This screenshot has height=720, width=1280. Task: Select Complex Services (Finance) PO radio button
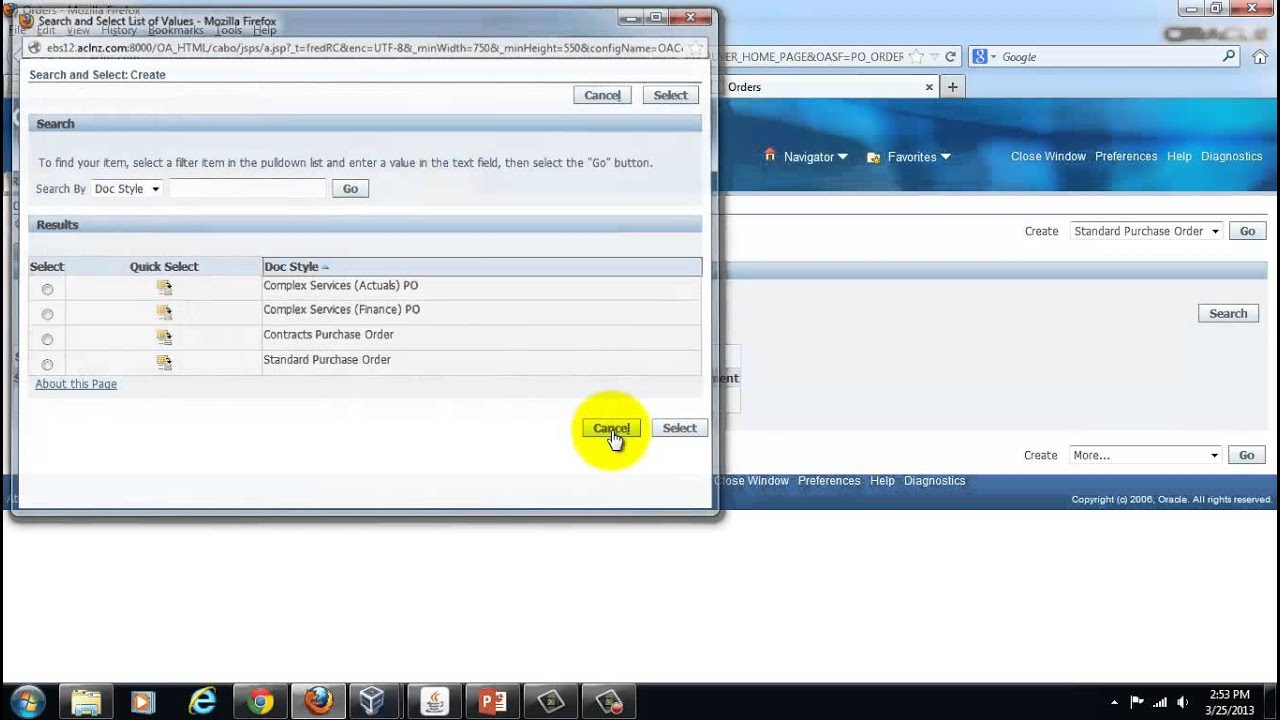click(x=47, y=315)
